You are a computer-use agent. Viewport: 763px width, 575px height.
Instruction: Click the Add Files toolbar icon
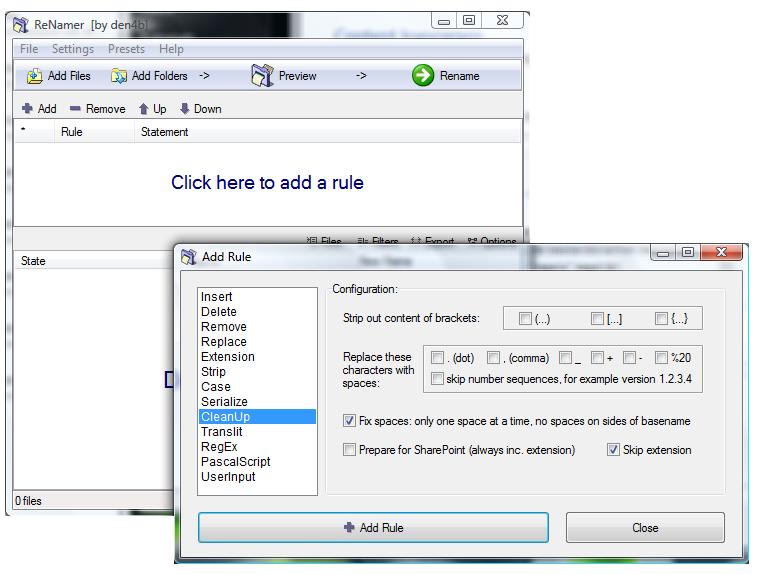pyautogui.click(x=35, y=76)
